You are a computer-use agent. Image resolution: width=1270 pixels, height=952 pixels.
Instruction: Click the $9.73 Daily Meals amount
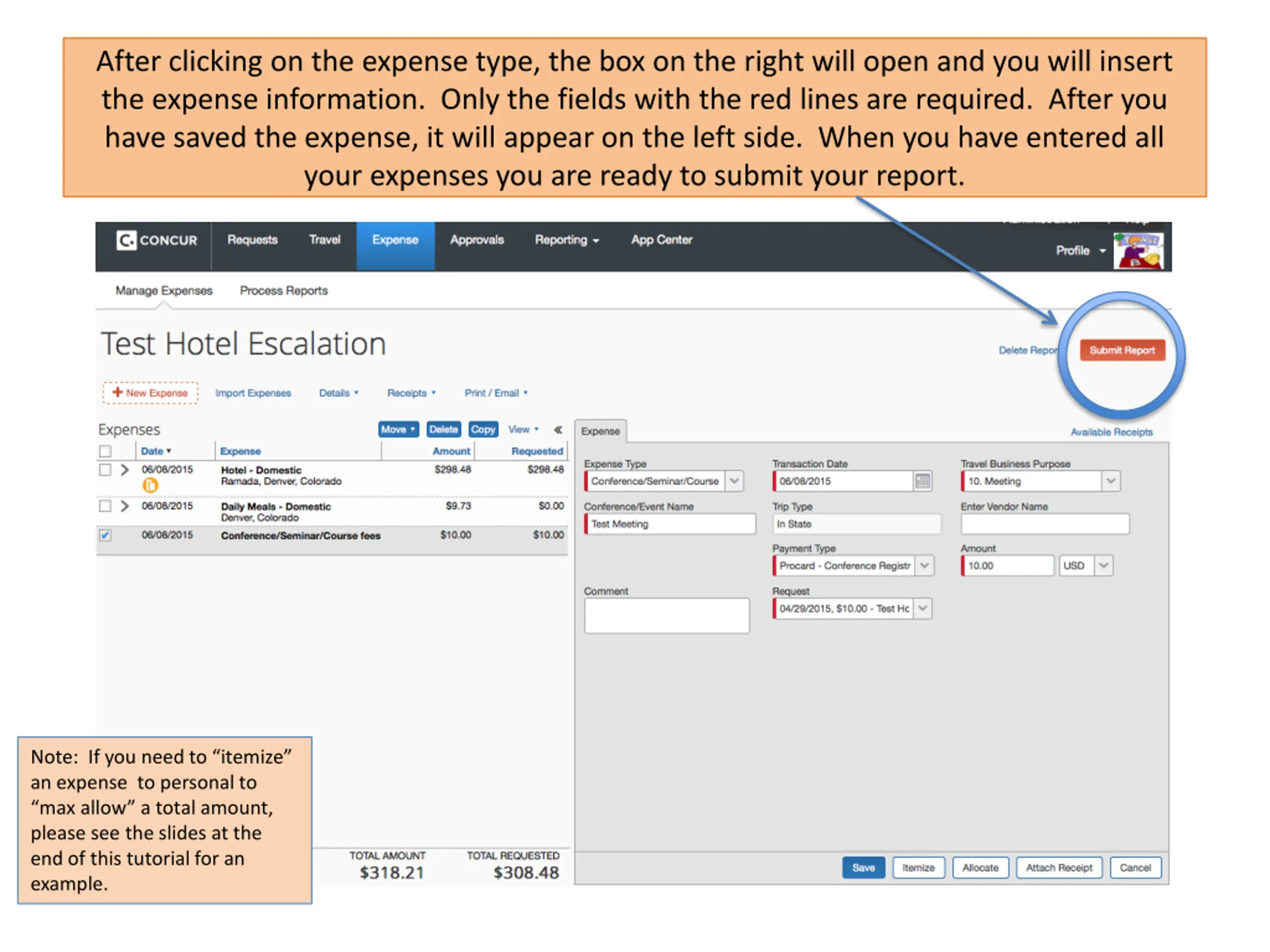[x=458, y=506]
